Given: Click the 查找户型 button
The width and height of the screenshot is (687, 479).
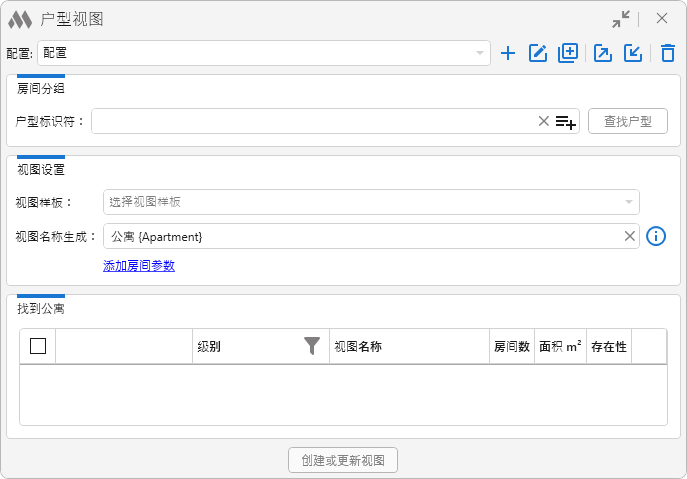Looking at the screenshot, I should 628,121.
